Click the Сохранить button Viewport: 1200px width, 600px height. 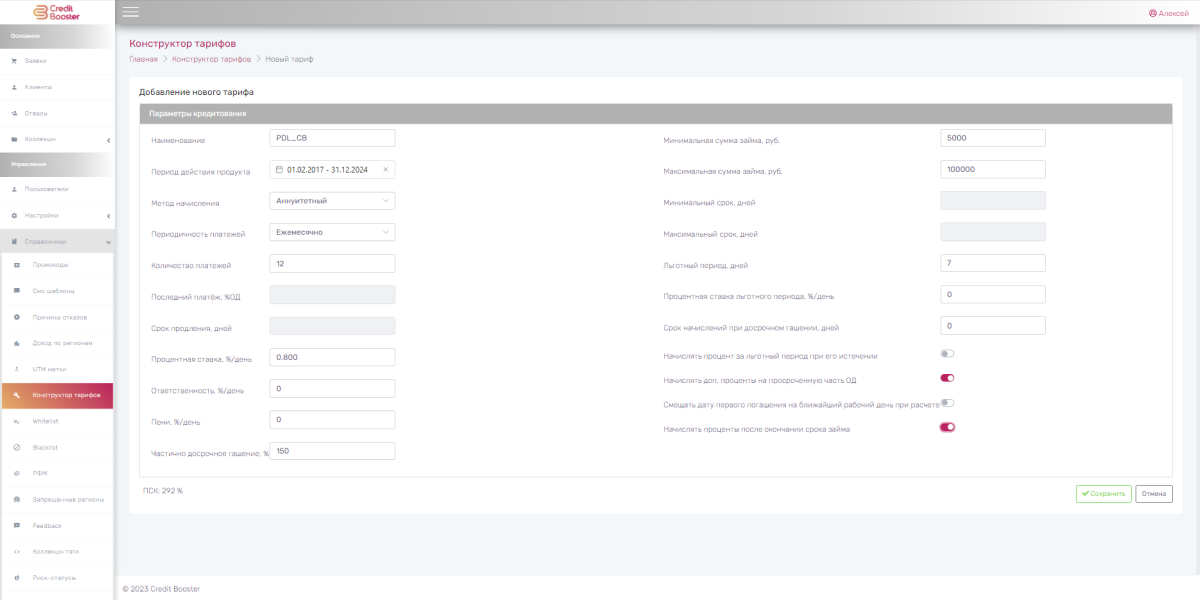[x=1103, y=493]
